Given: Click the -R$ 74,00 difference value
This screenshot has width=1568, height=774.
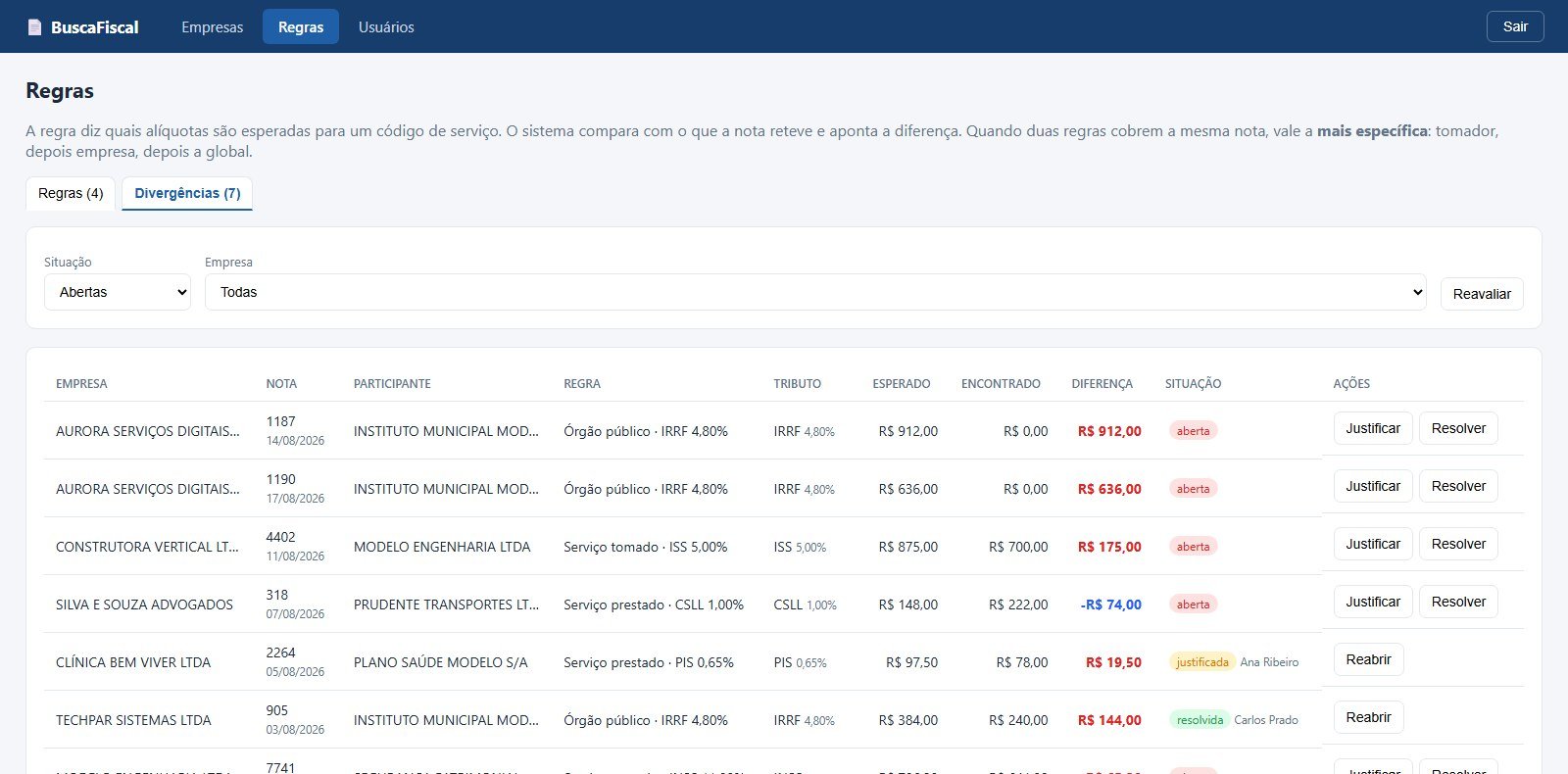Looking at the screenshot, I should (x=1111, y=605).
